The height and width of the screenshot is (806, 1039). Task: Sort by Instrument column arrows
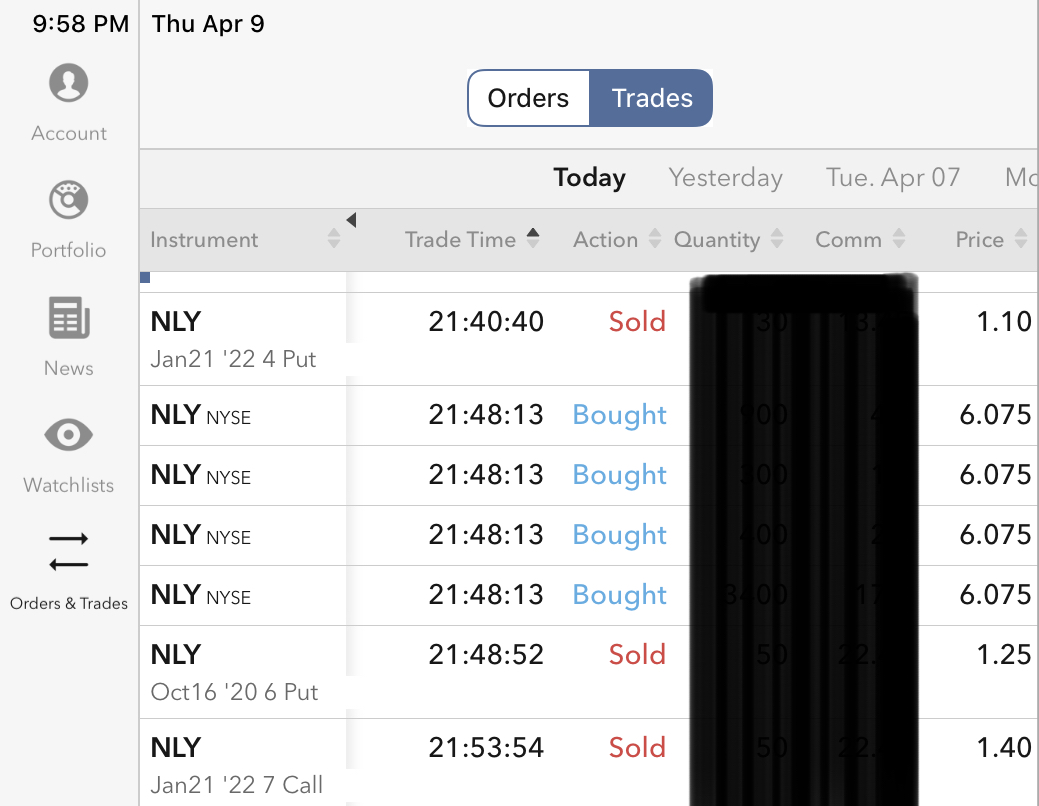pos(334,240)
